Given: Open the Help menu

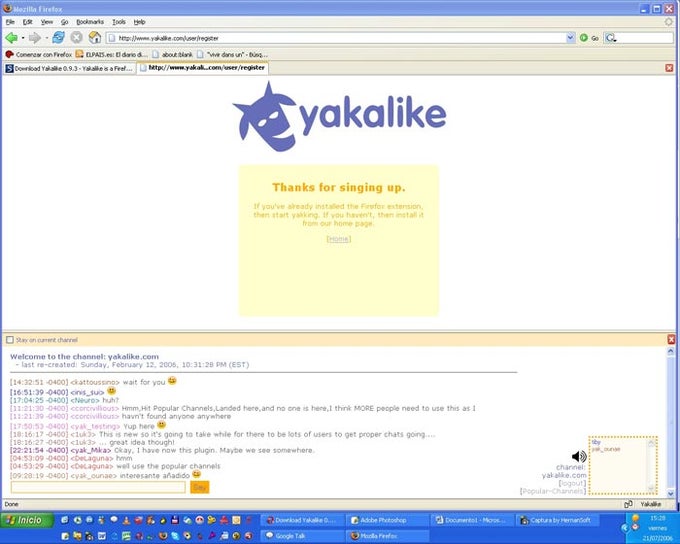Looking at the screenshot, I should click(139, 22).
